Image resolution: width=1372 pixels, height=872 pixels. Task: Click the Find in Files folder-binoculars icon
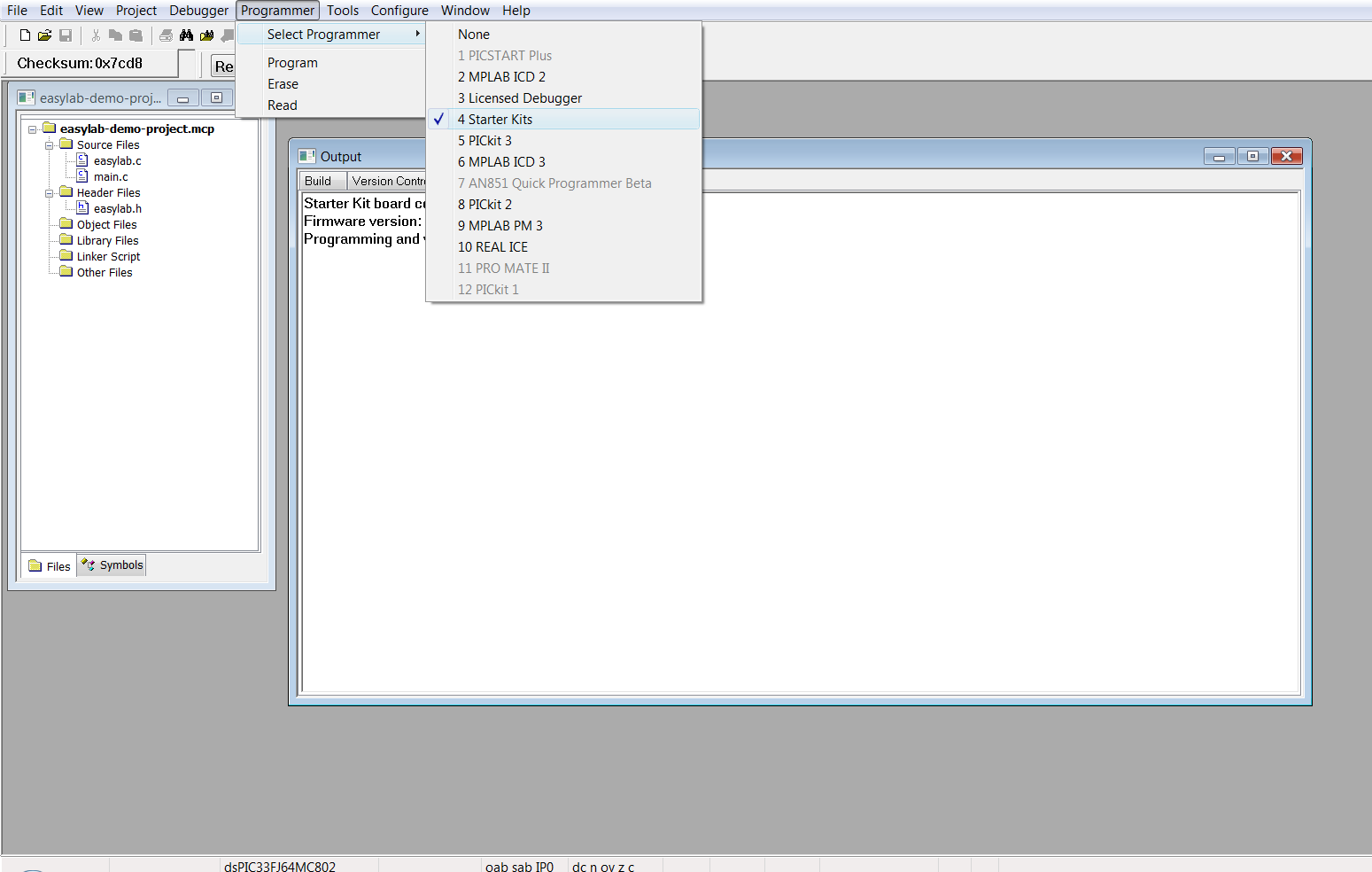(x=207, y=35)
